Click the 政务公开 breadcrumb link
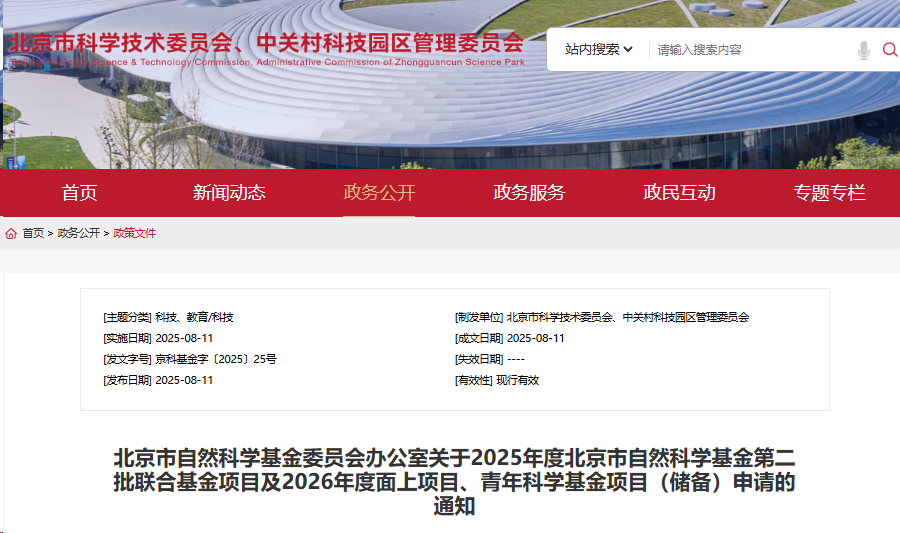900x533 pixels. point(78,234)
